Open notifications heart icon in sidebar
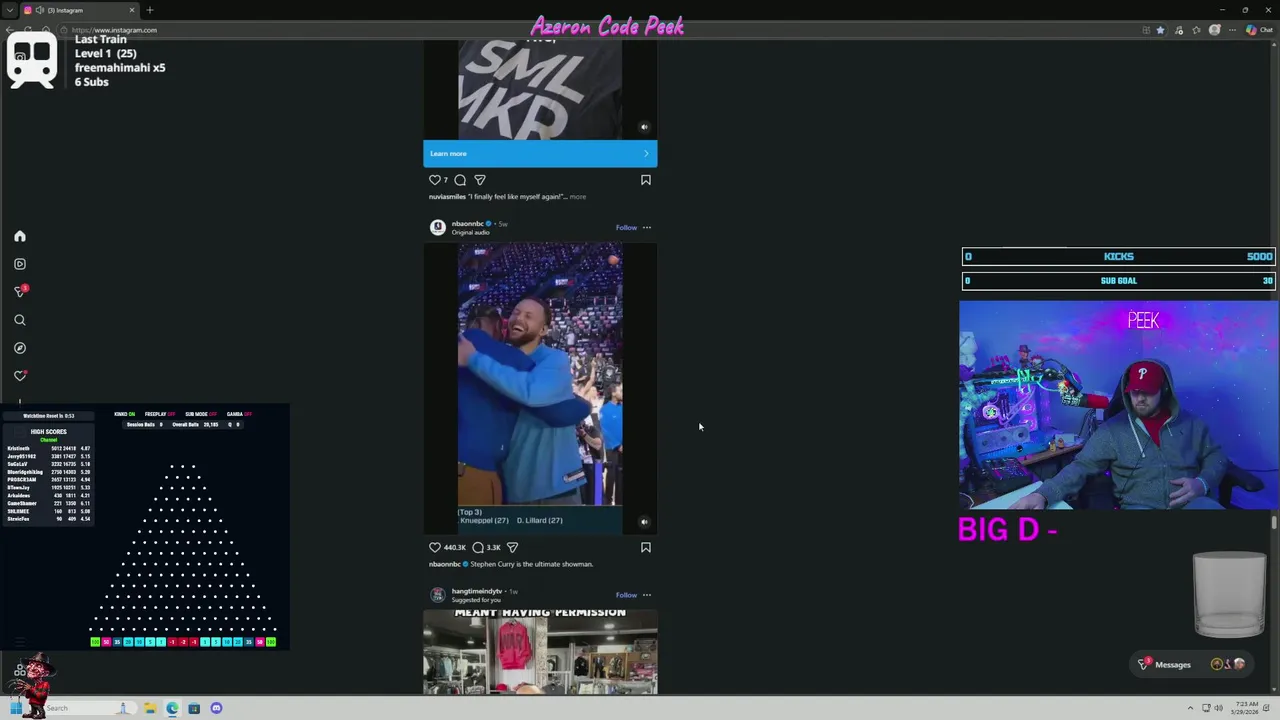The height and width of the screenshot is (720, 1280). (x=20, y=376)
